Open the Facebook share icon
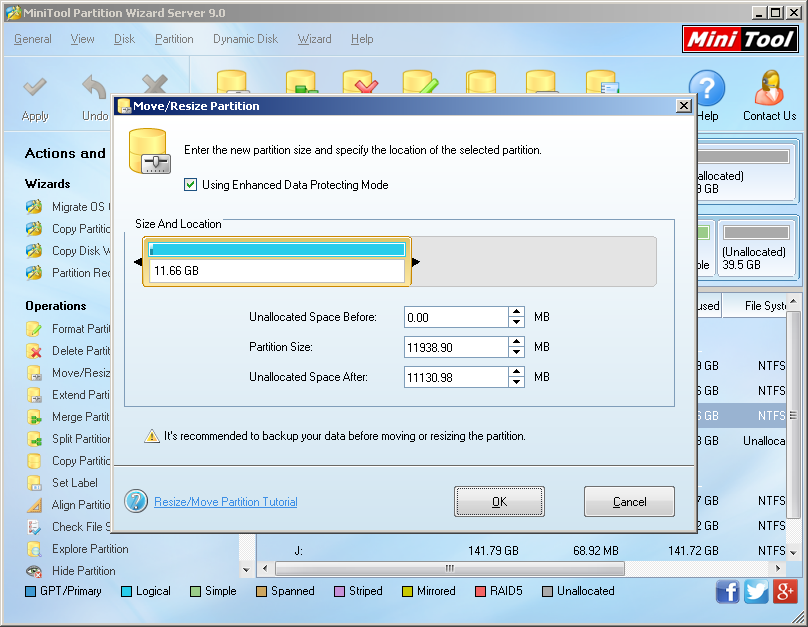The image size is (808, 627). pos(727,591)
